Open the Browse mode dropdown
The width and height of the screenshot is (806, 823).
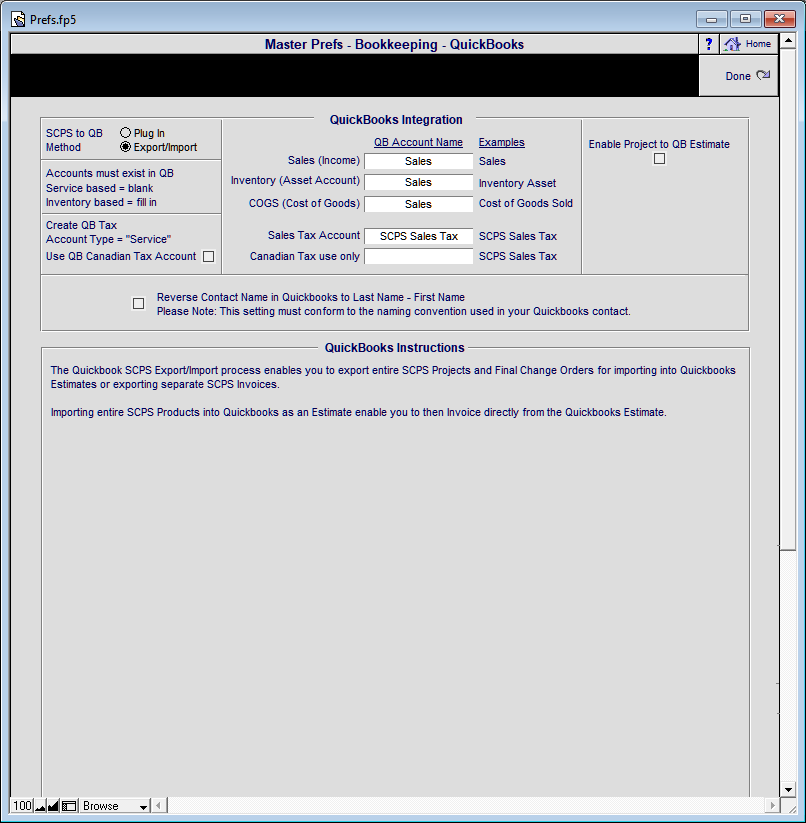[x=114, y=806]
